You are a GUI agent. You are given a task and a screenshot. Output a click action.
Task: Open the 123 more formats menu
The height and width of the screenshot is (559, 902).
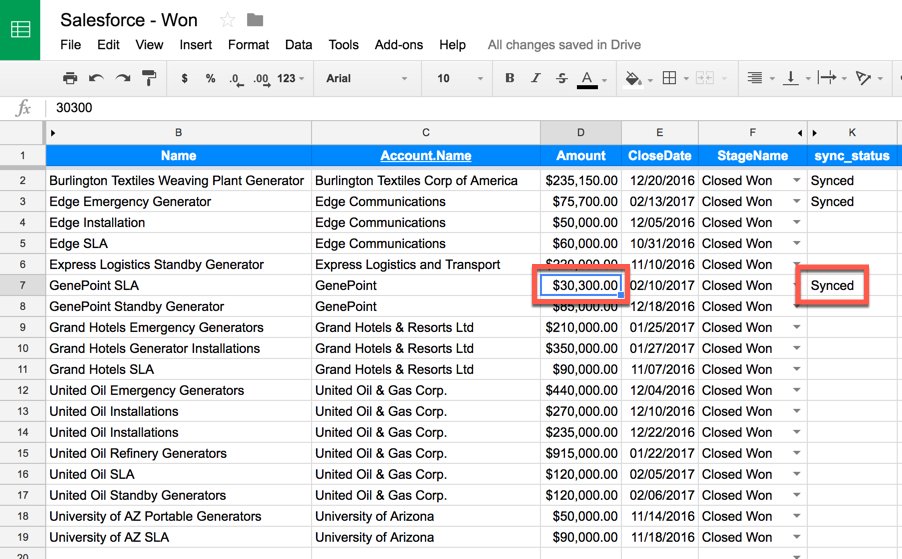tap(290, 78)
